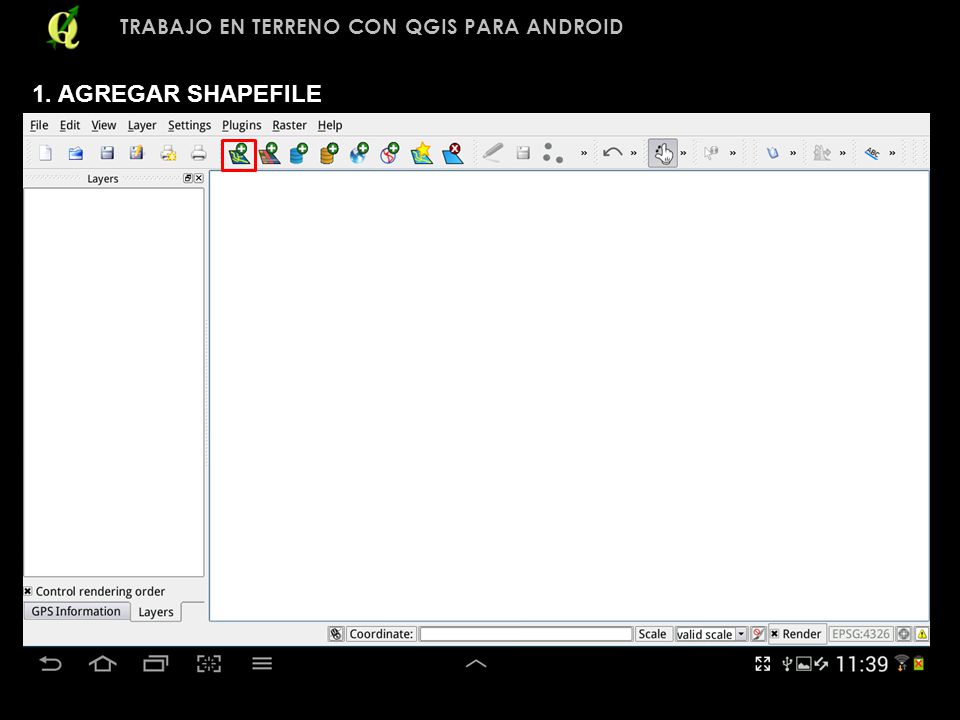Screen dimensions: 960x720
Task: Open the Plugins menu
Action: click(x=241, y=125)
